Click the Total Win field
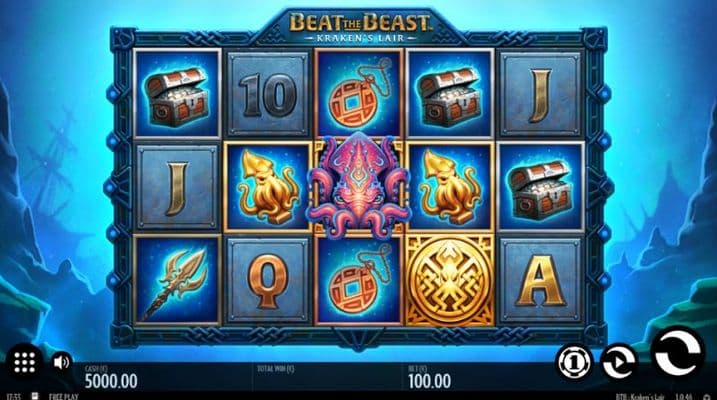Viewport: 717px width, 400px height. coord(327,377)
